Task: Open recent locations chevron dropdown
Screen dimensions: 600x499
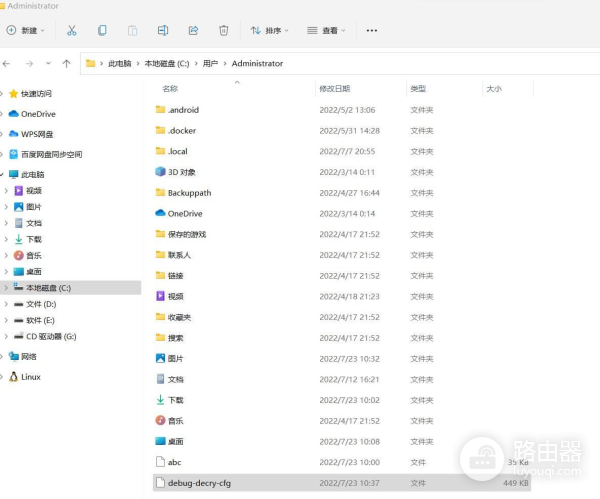Action: click(48, 63)
